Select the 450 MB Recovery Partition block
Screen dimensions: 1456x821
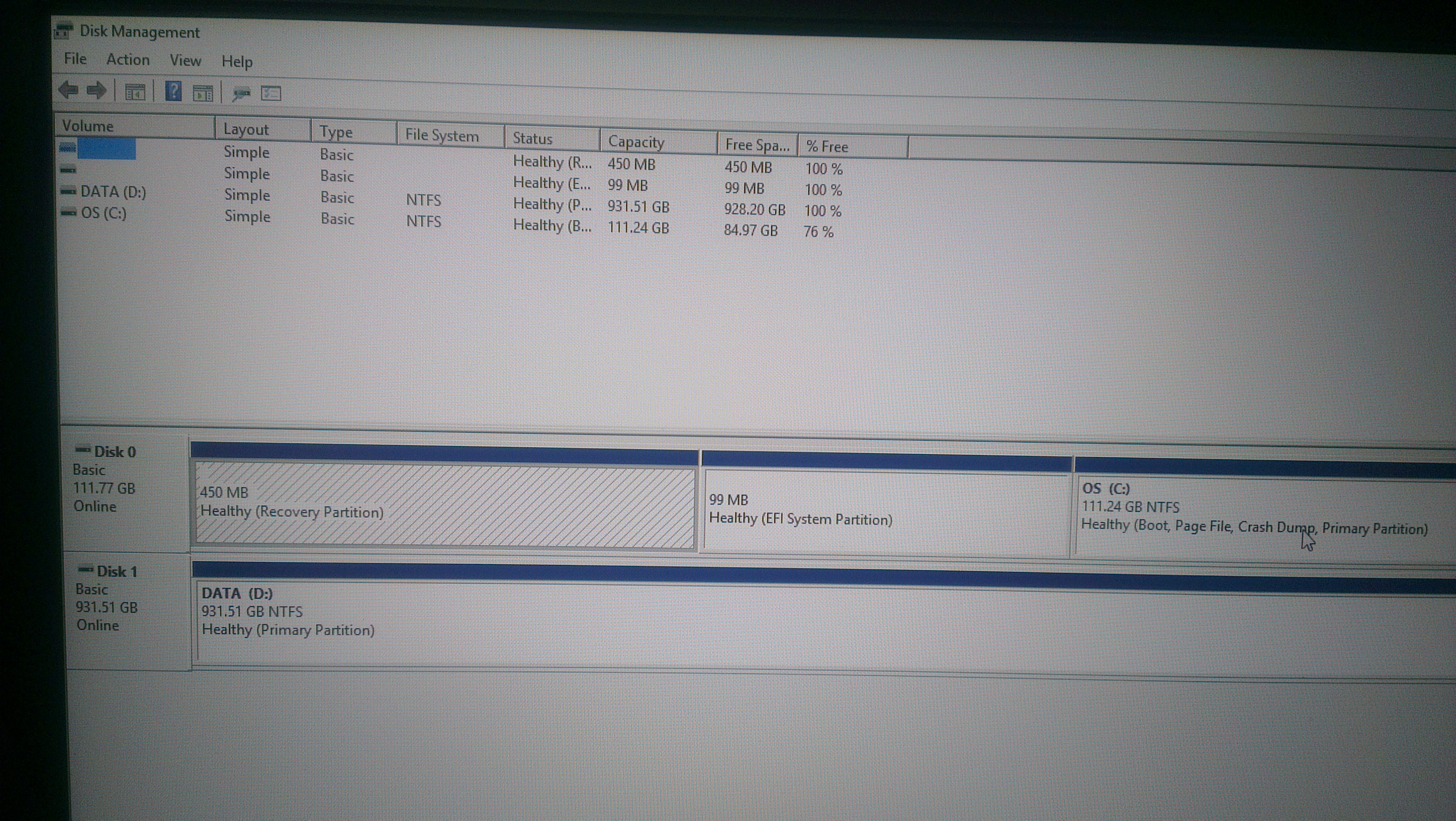444,505
